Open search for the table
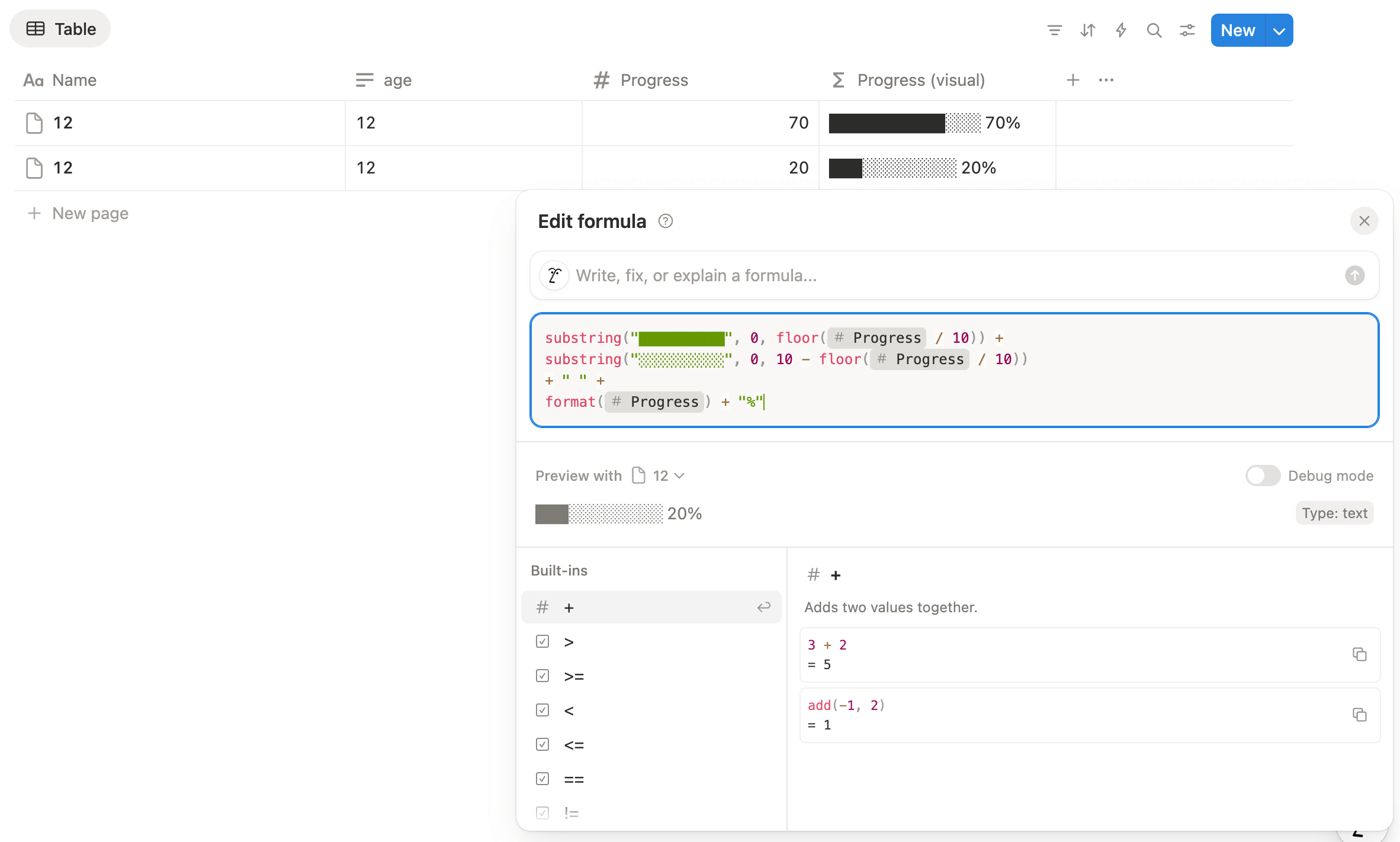 [1154, 30]
